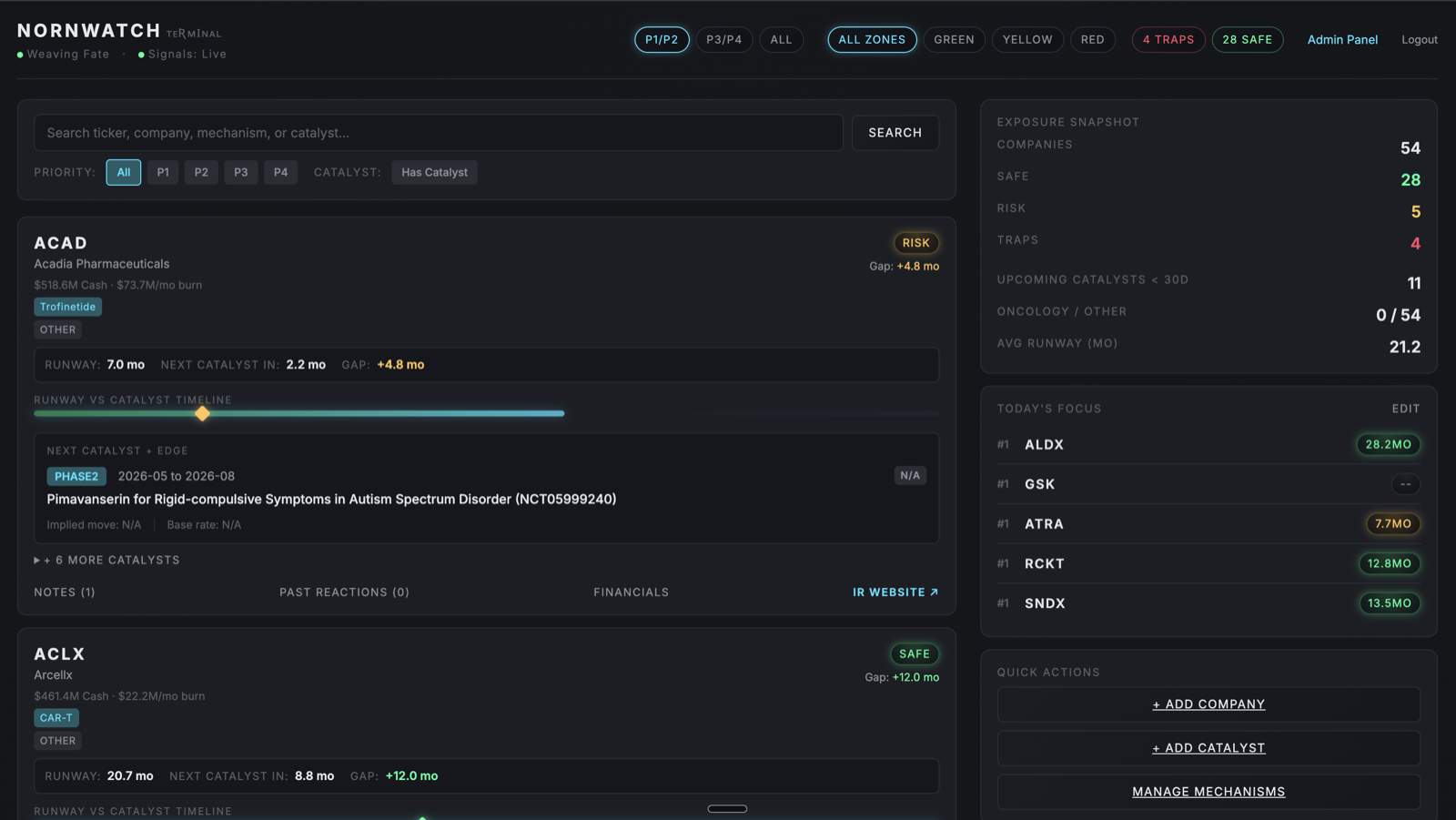Screen dimensions: 1456x820
Task: Click the N/A edge badge
Action: pyautogui.click(x=910, y=475)
